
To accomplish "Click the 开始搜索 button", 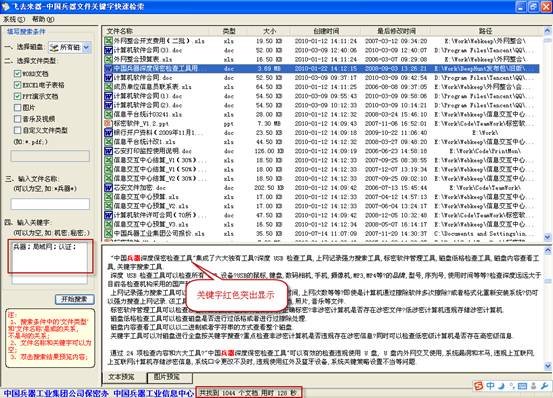I will click(x=75, y=299).
